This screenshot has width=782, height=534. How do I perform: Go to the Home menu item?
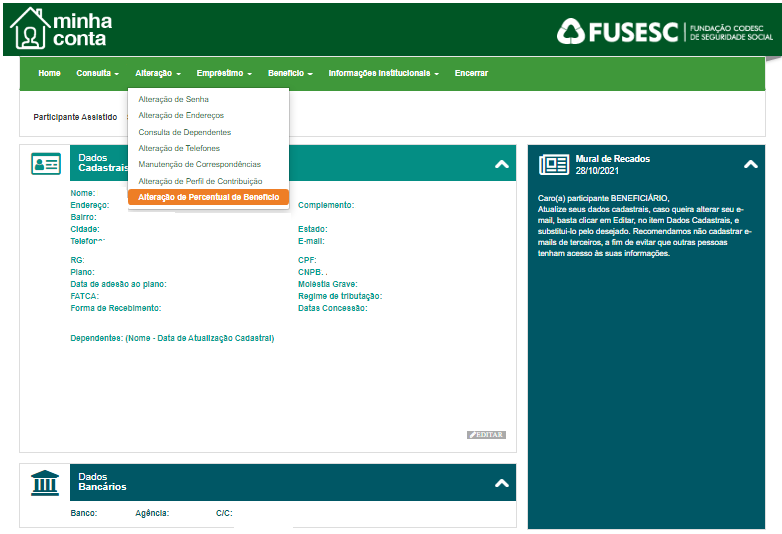pyautogui.click(x=49, y=74)
